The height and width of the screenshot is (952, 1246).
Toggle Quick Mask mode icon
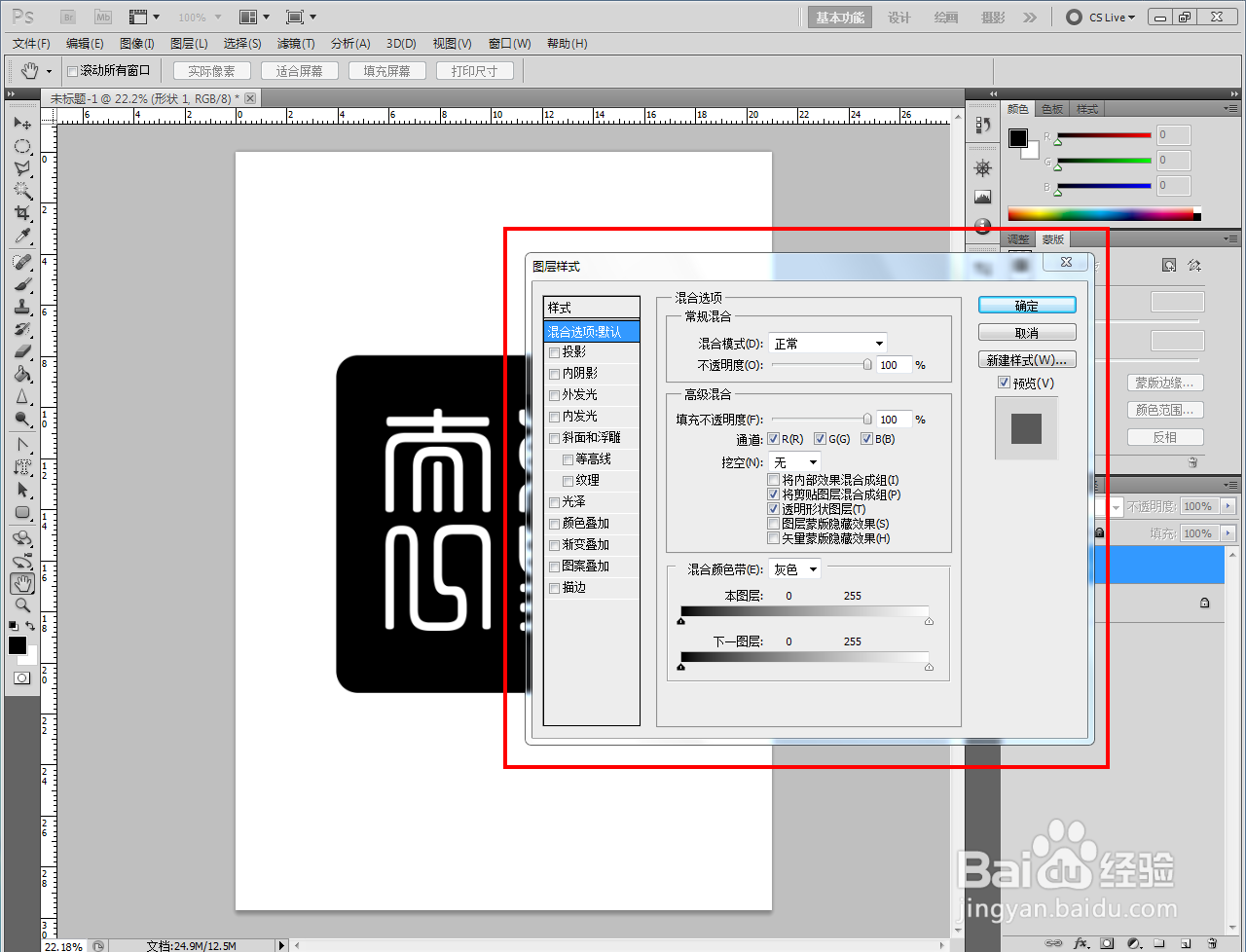[21, 677]
